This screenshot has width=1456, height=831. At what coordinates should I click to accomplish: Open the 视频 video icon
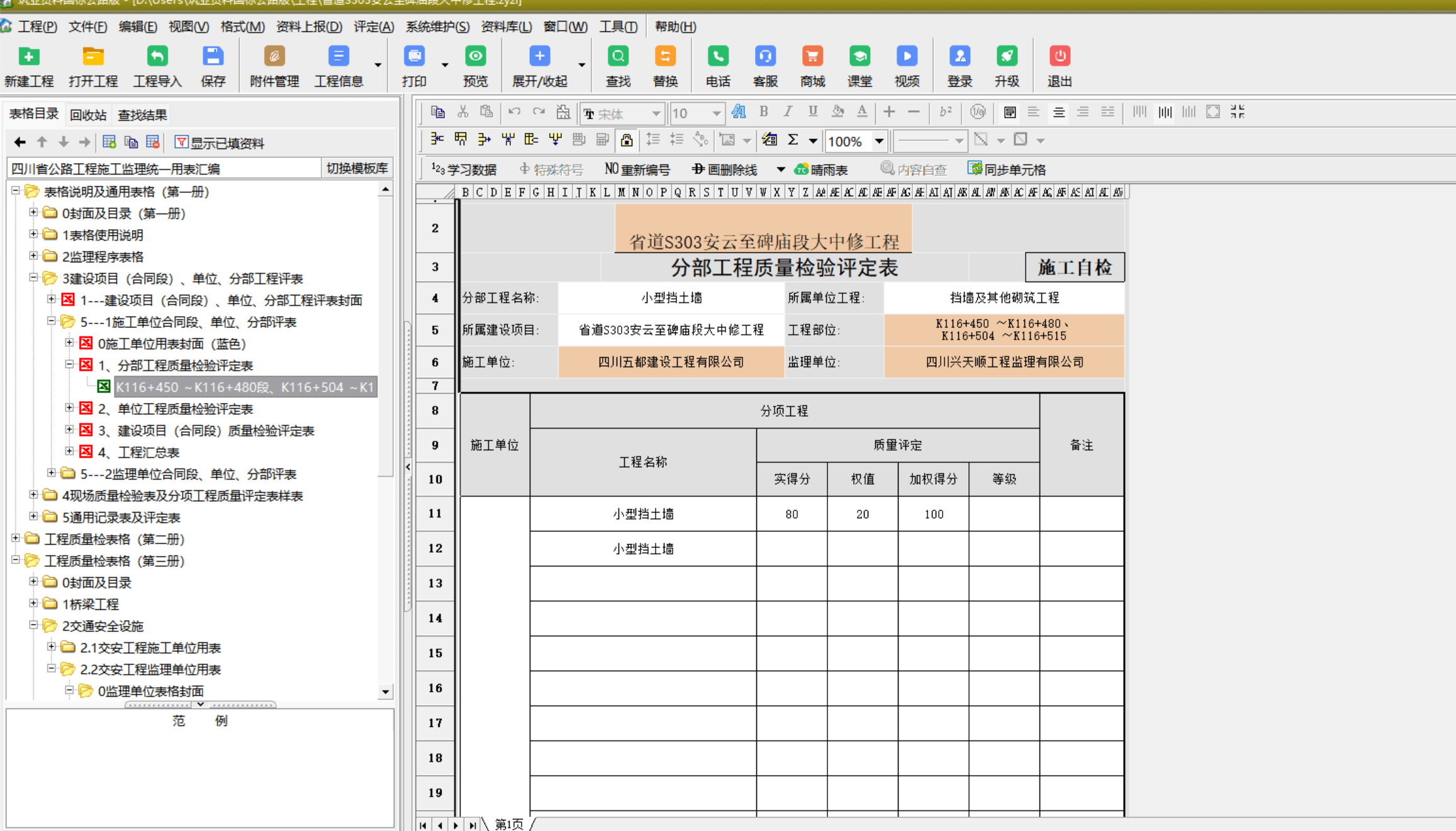pos(907,66)
